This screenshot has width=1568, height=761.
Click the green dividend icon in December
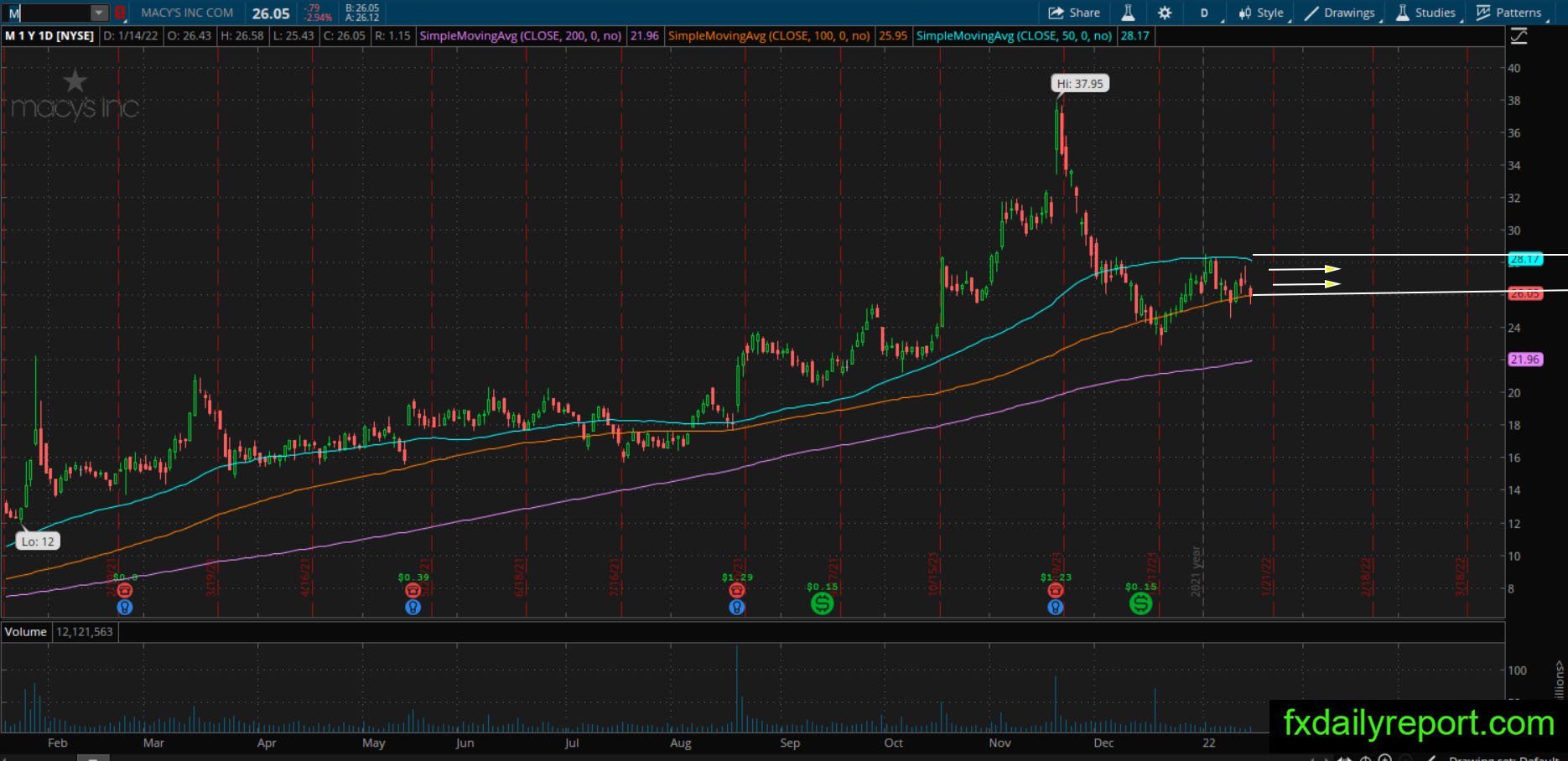pos(1140,603)
